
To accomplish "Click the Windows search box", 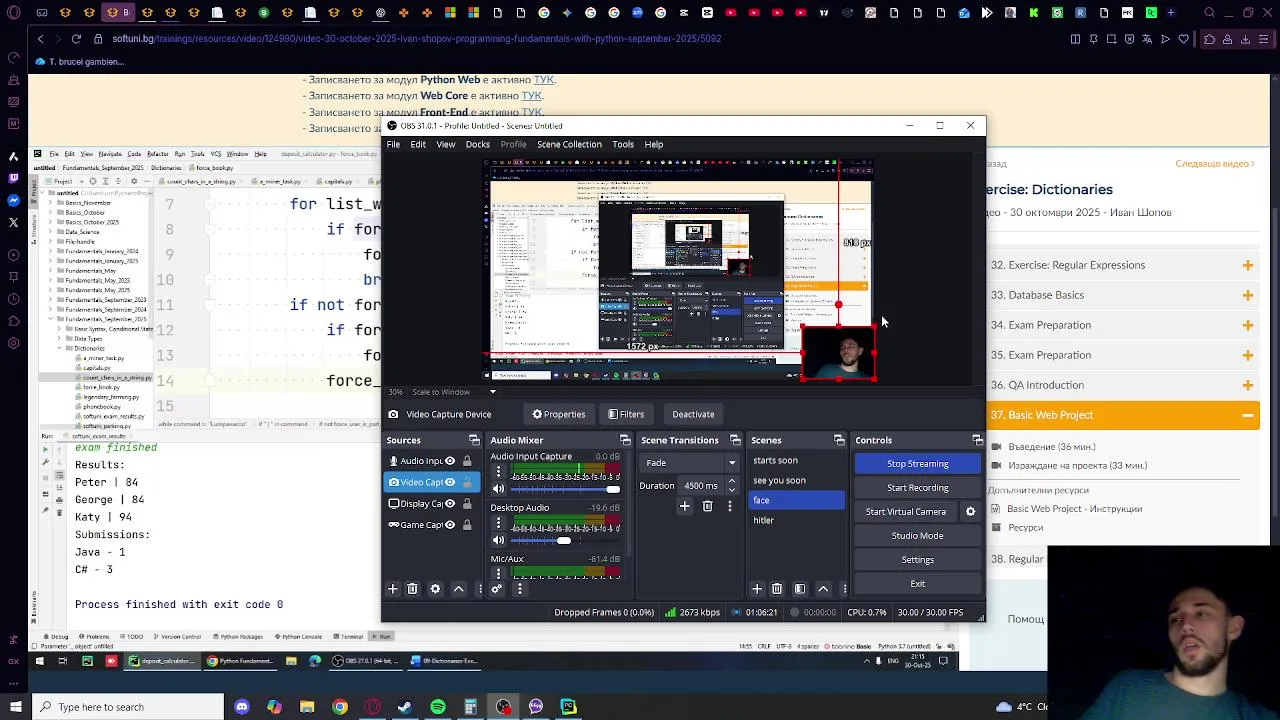I will 128,707.
